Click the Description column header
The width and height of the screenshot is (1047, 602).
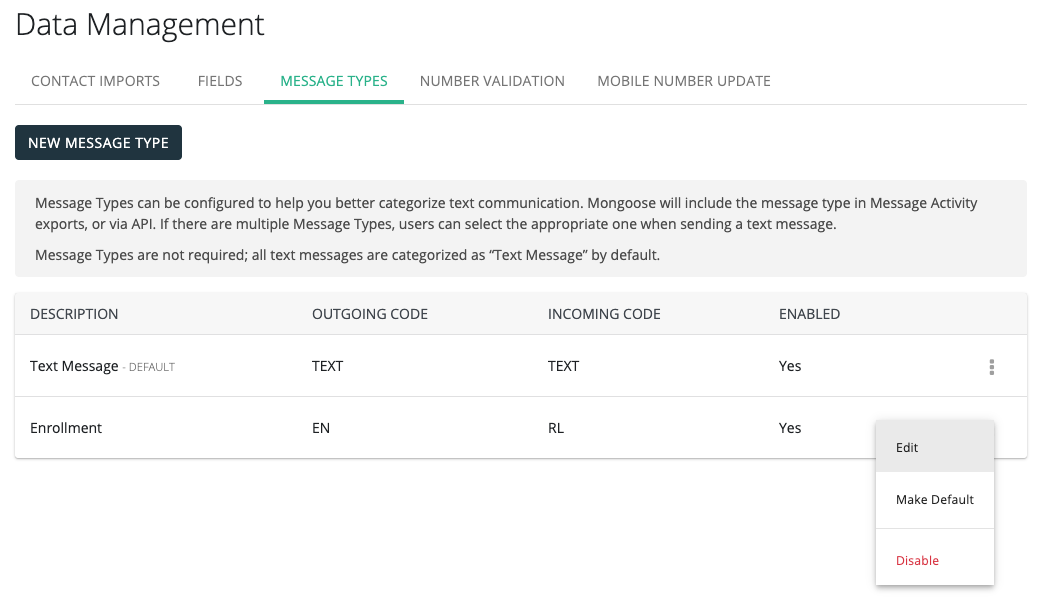coord(74,314)
